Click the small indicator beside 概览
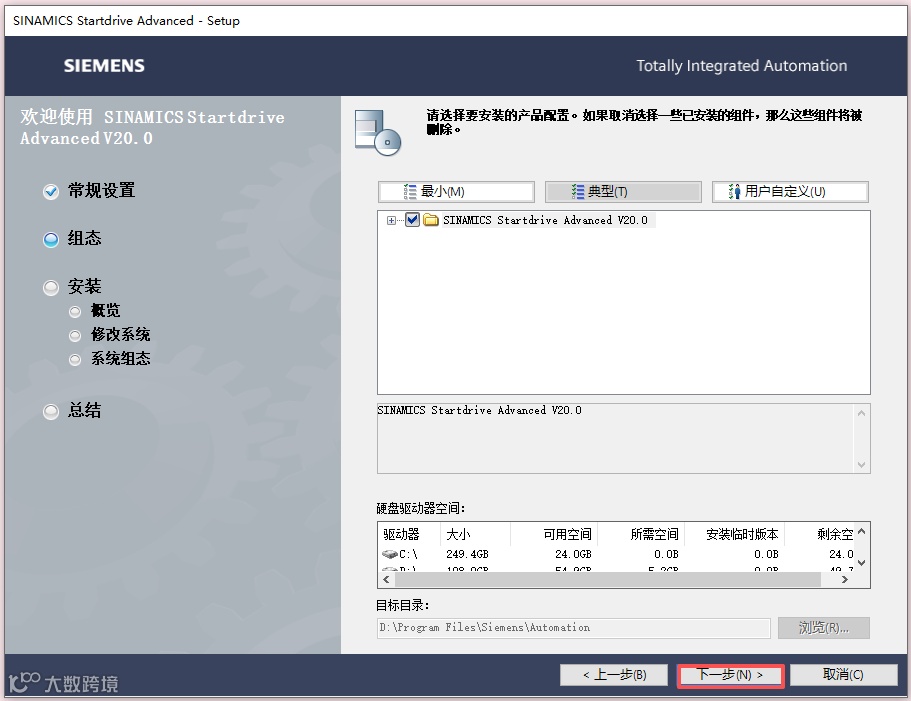 75,312
